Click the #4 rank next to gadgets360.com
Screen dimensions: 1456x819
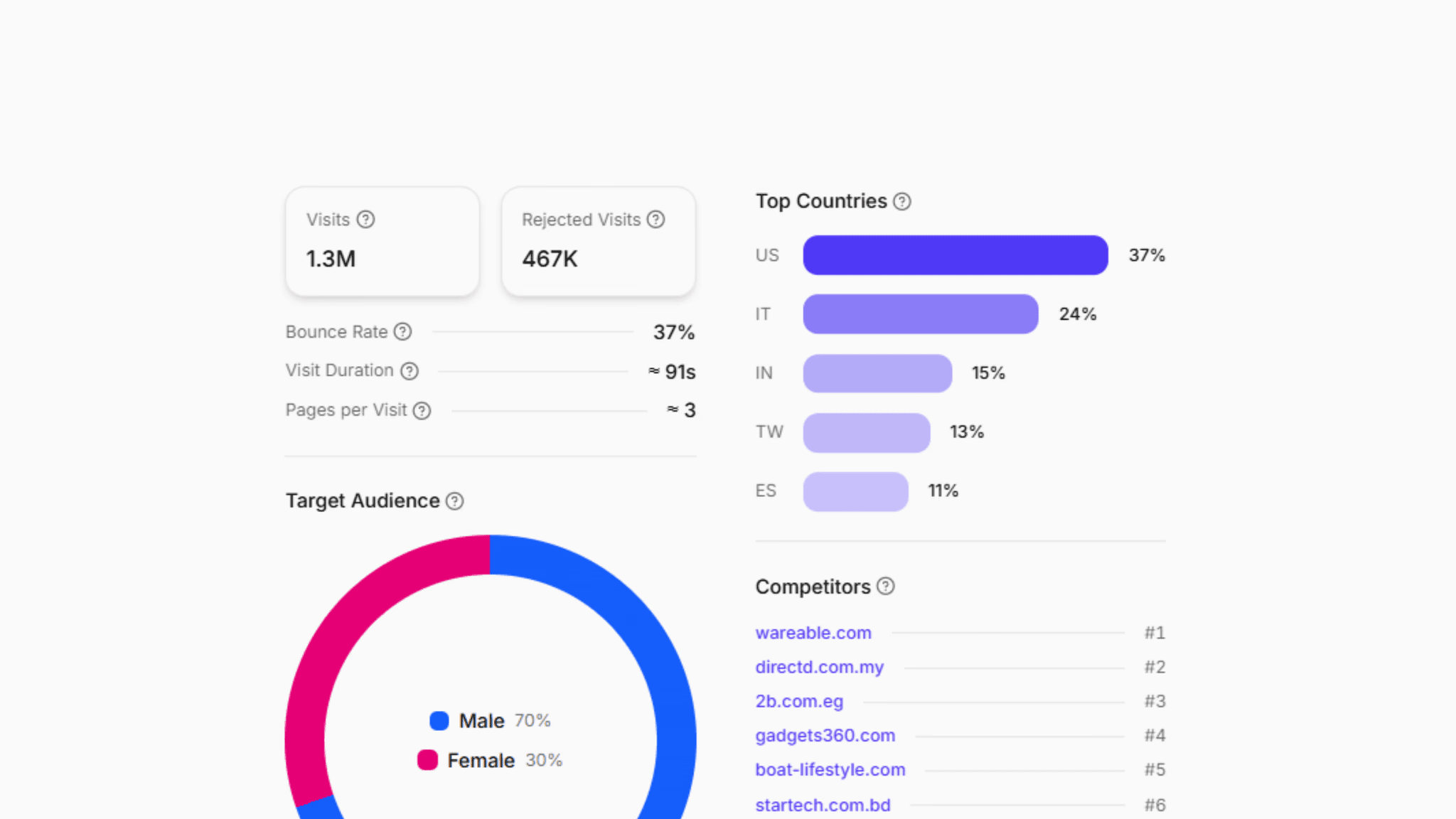click(1155, 735)
